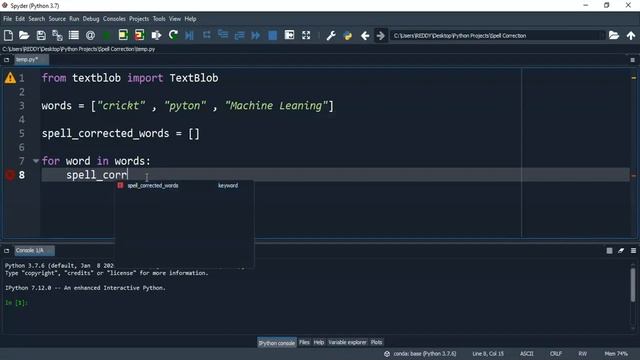Open the Run menu

pos(74,19)
